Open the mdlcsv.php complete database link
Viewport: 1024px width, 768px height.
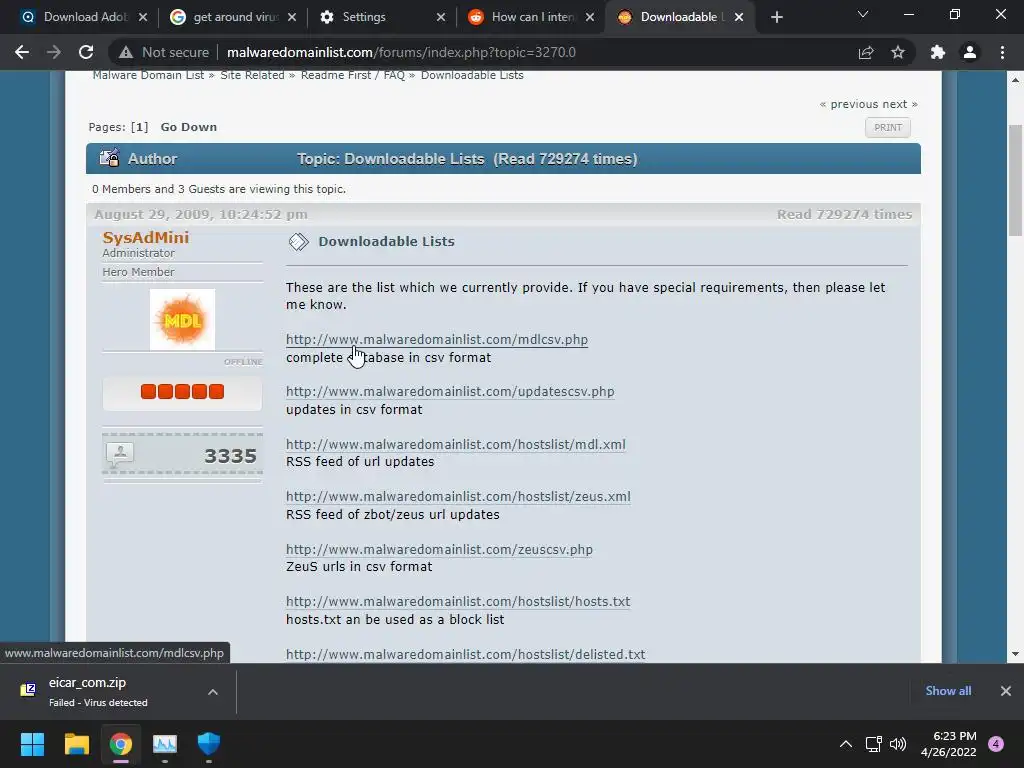tap(437, 340)
